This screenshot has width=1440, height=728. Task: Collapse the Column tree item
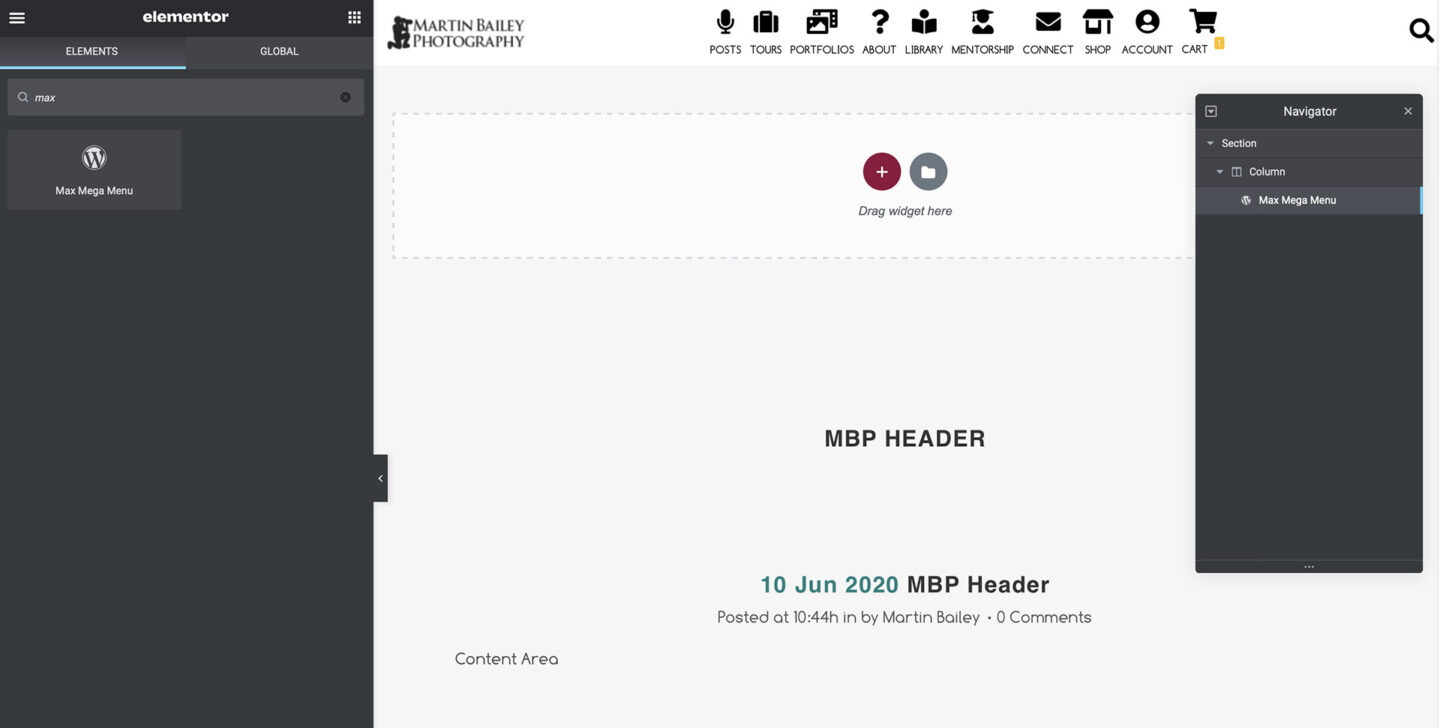(1220, 172)
